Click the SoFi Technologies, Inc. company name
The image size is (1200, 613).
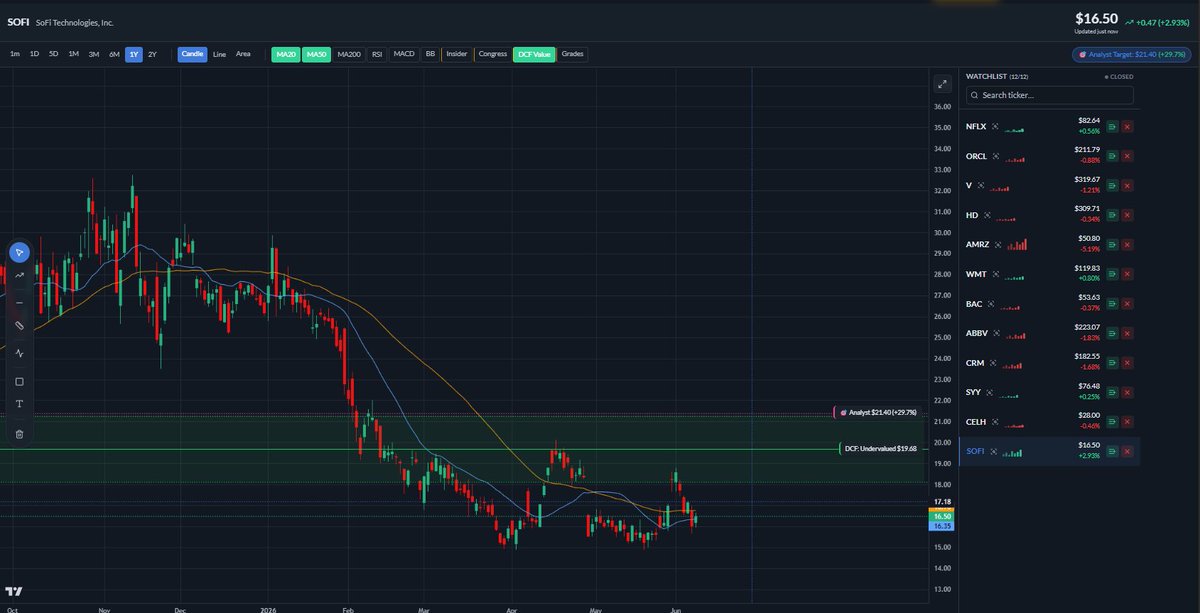click(75, 22)
